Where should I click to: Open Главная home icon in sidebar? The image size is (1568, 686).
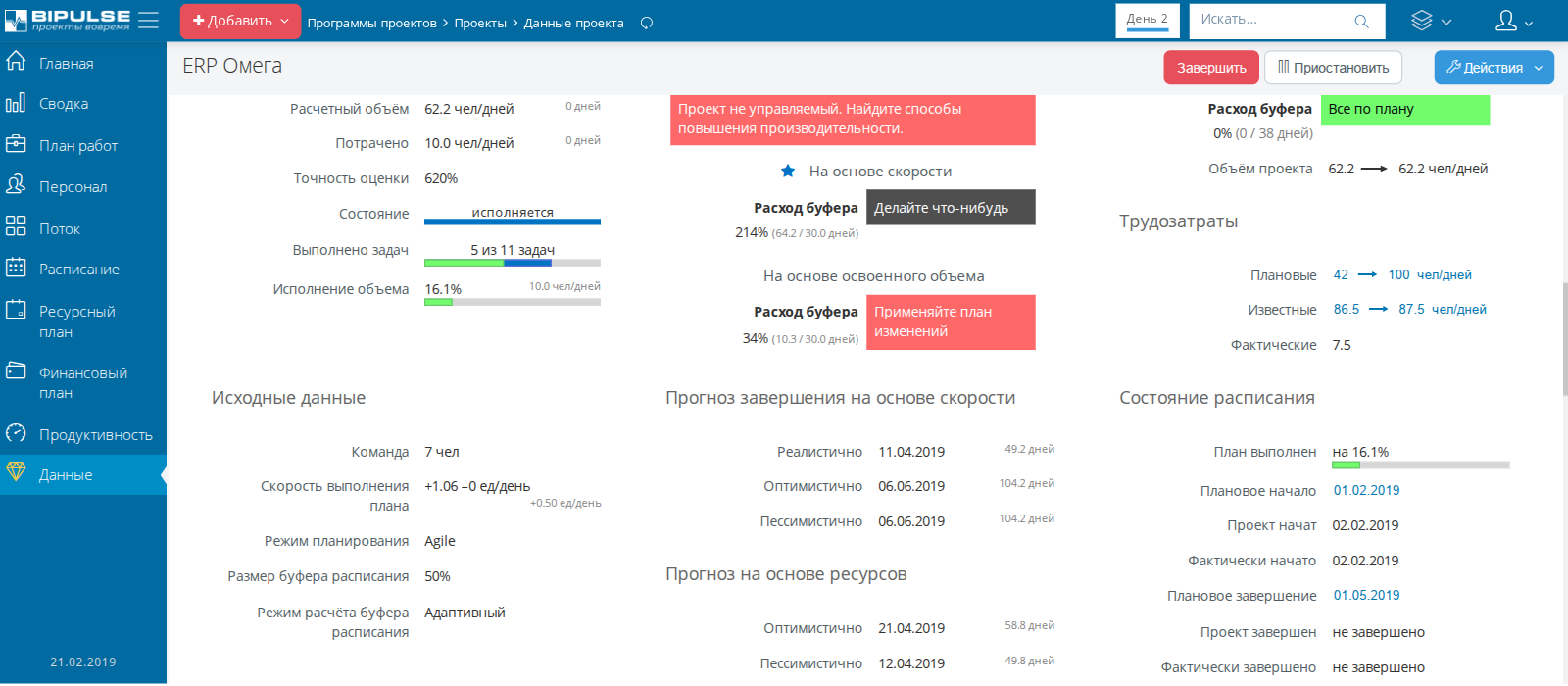(x=16, y=62)
